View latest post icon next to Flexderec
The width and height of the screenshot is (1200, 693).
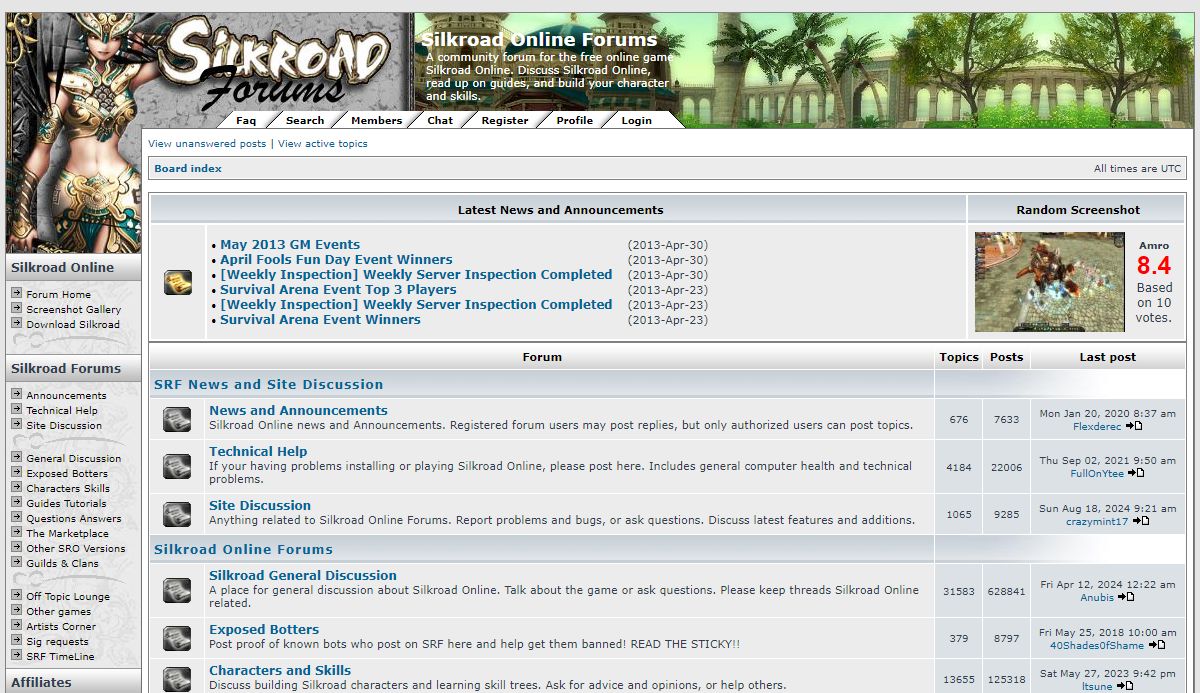[1134, 426]
